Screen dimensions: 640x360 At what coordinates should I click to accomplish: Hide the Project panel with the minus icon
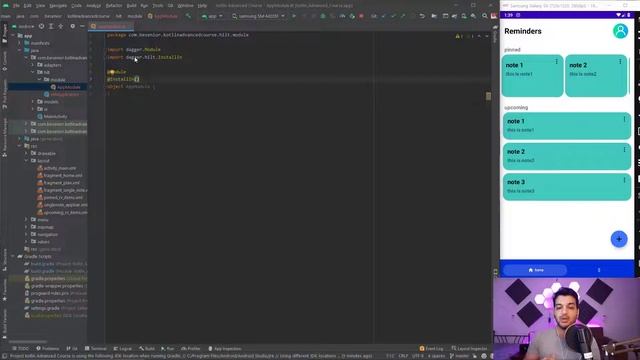click(82, 26)
